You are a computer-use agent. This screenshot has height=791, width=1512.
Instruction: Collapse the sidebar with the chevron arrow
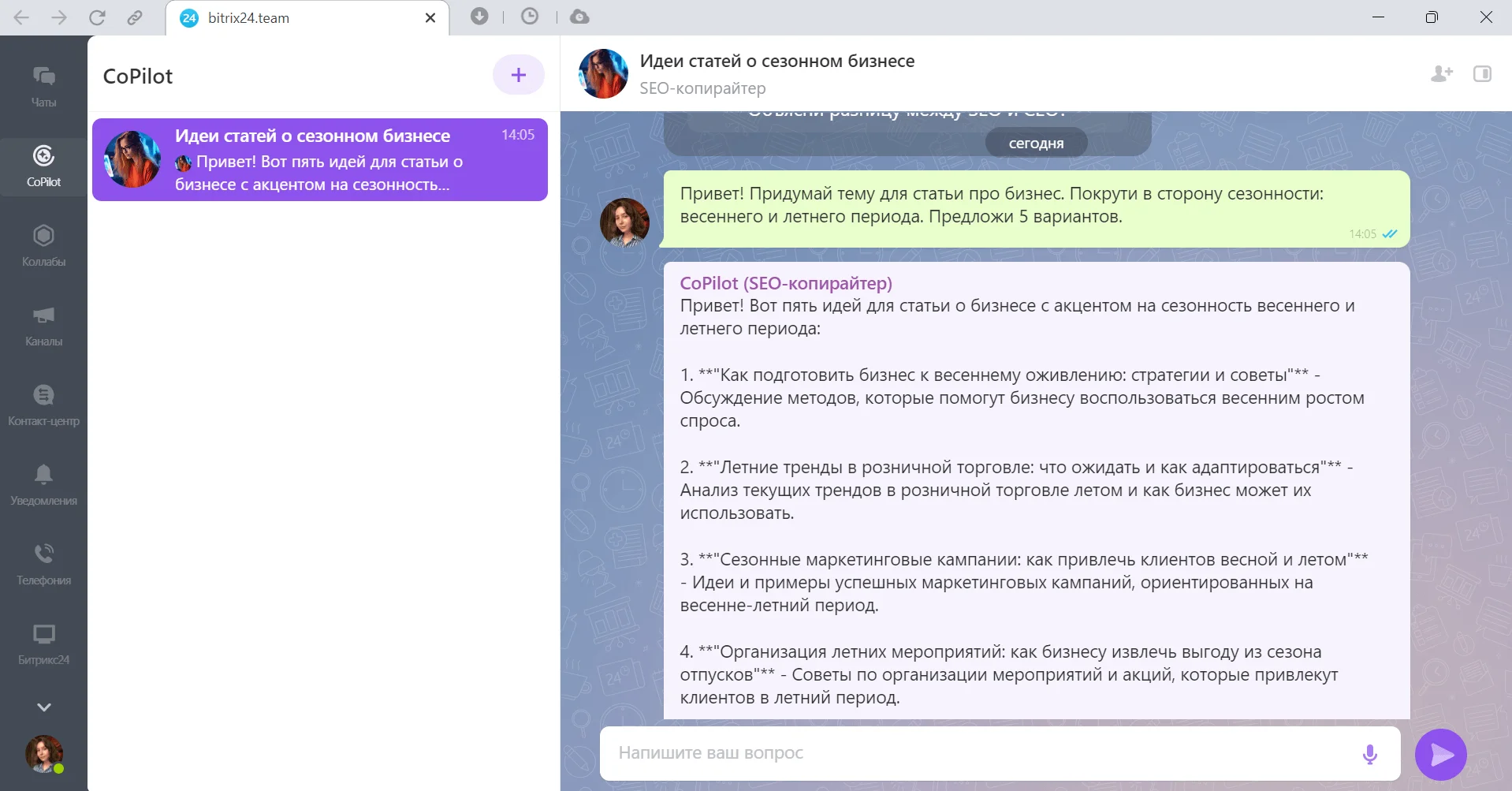(45, 706)
